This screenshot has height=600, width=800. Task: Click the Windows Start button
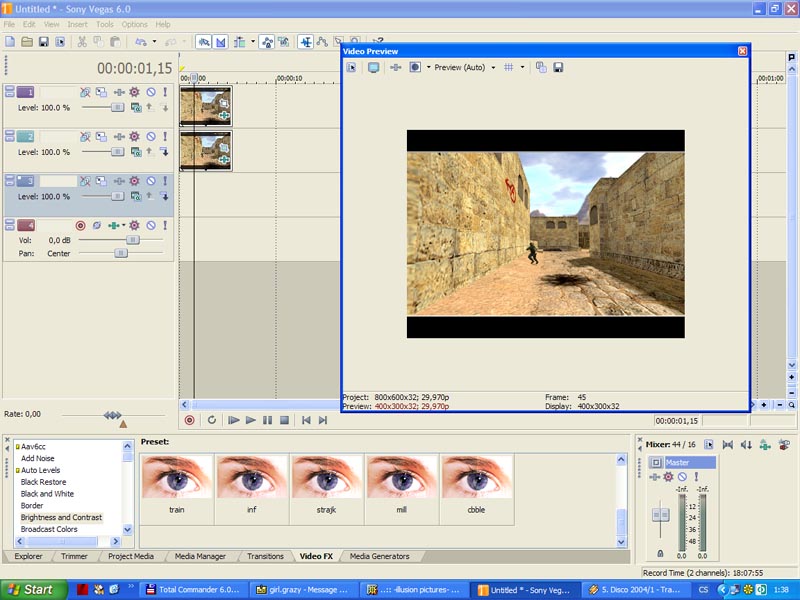(x=34, y=590)
